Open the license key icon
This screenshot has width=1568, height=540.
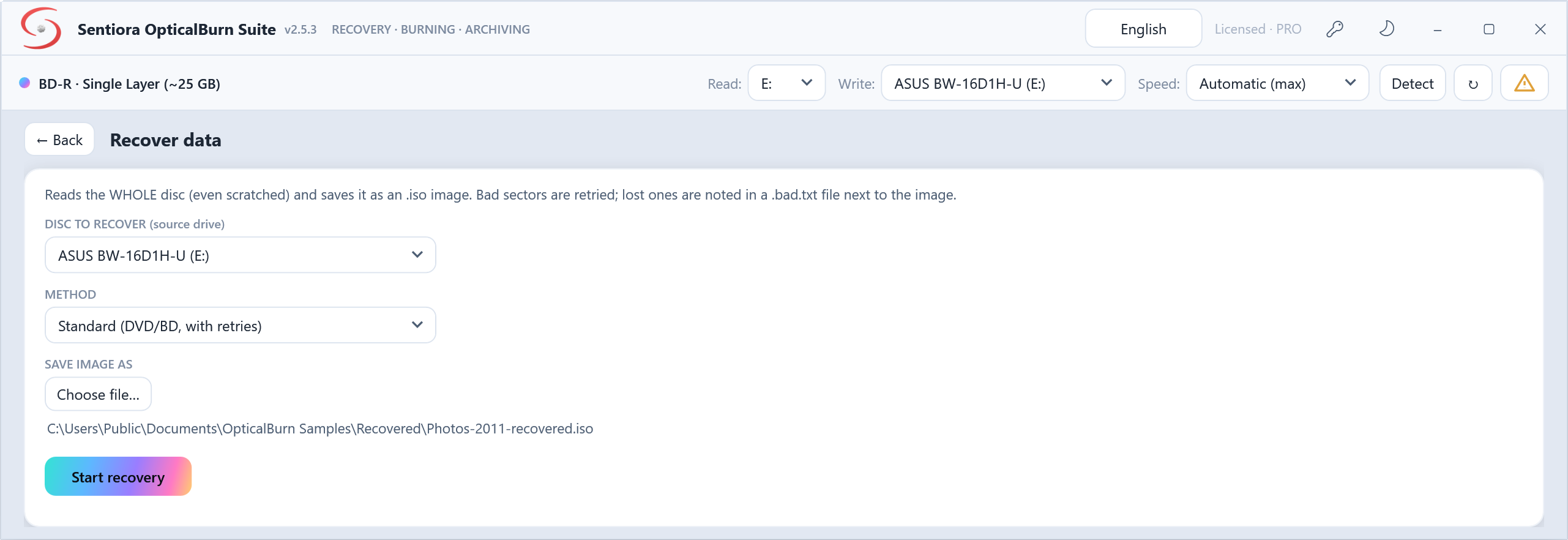pos(1334,29)
